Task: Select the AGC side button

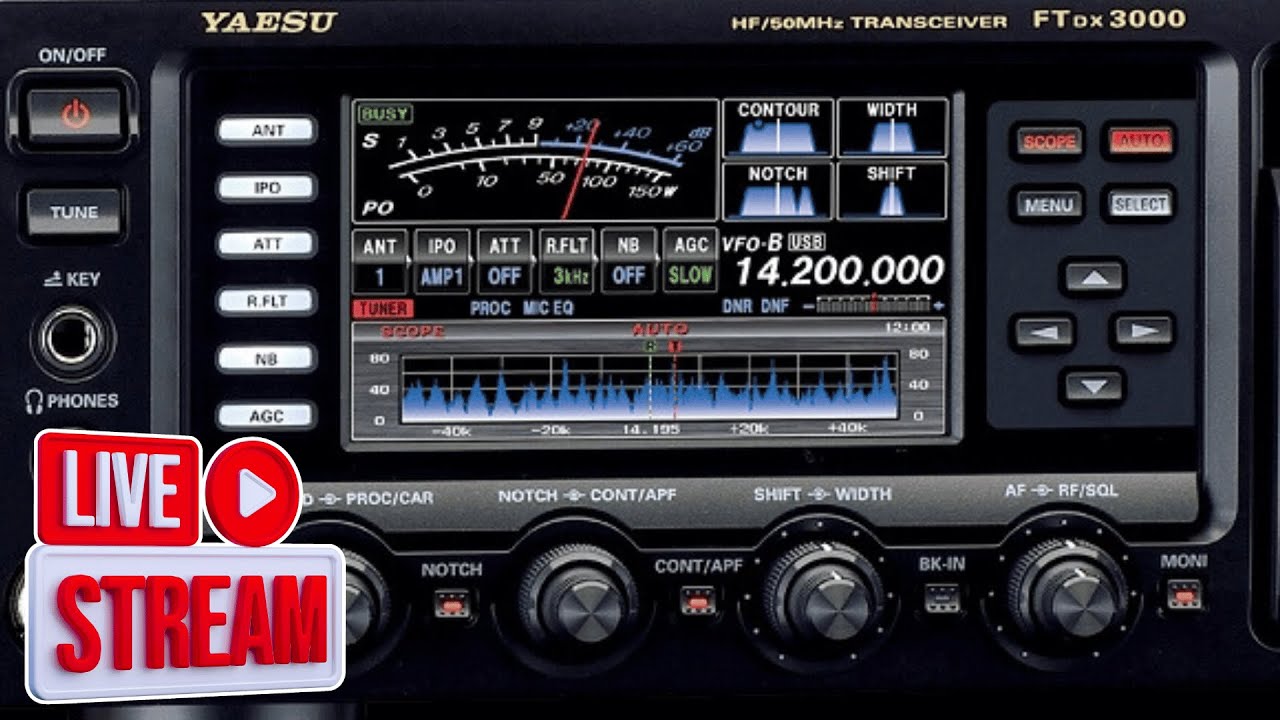Action: point(267,415)
